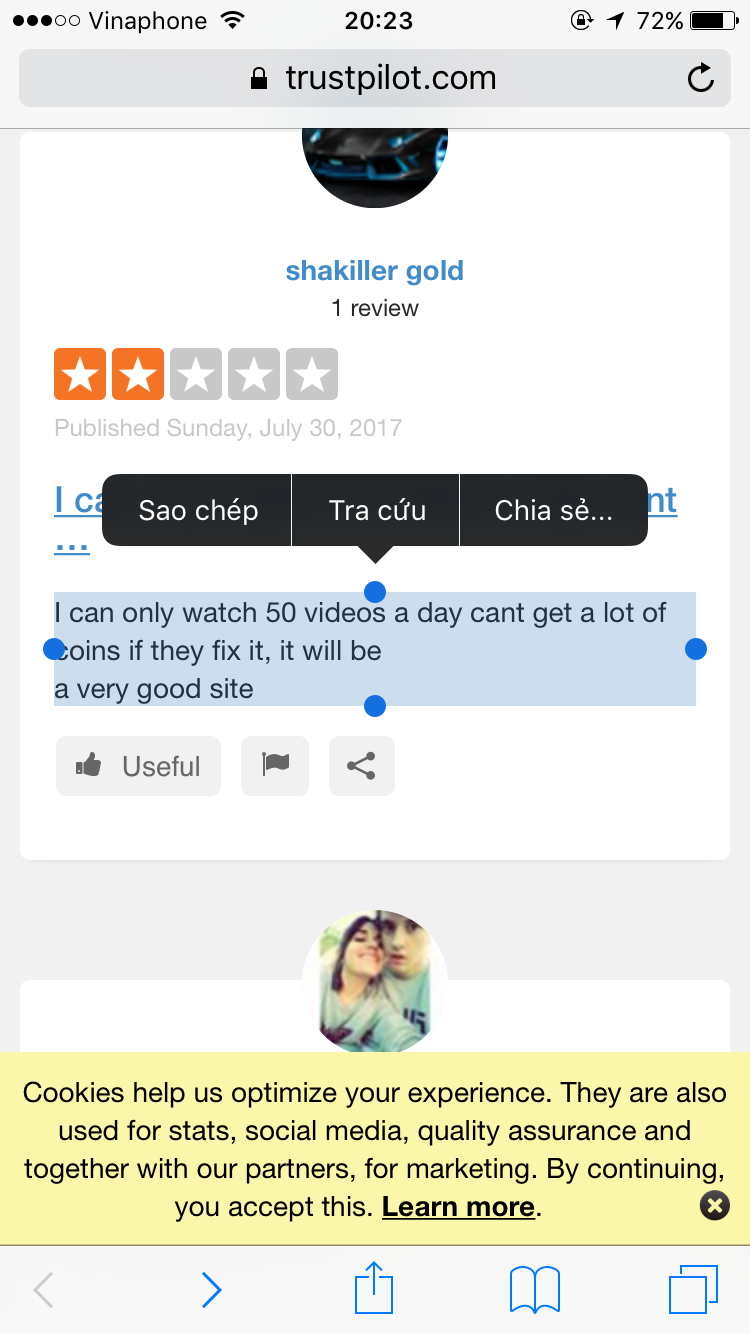Dismiss the cookie banner with the X icon
The image size is (750, 1334).
pos(715,1205)
